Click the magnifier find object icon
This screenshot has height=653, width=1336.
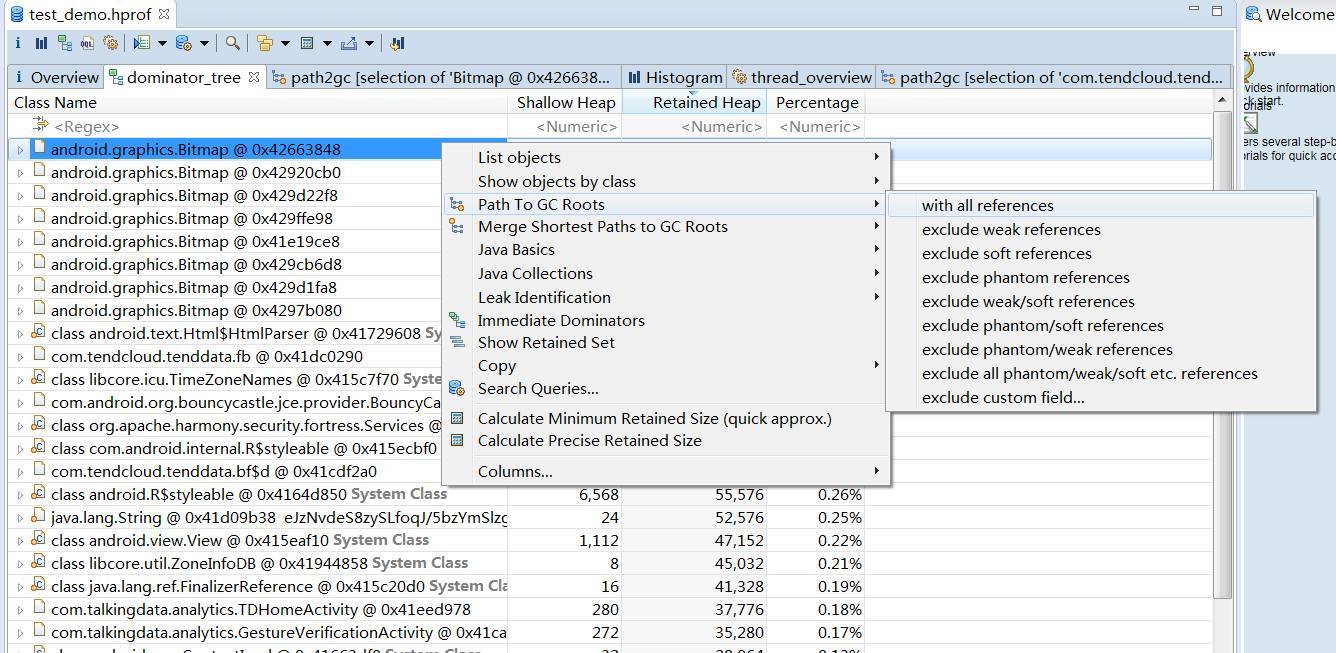(x=232, y=43)
